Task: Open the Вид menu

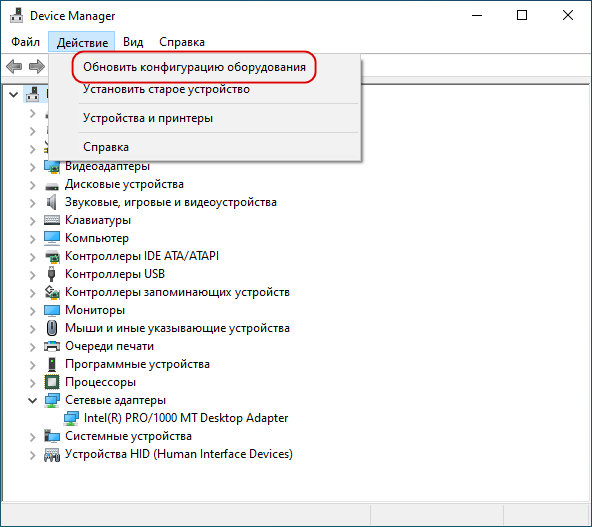Action: tap(133, 42)
